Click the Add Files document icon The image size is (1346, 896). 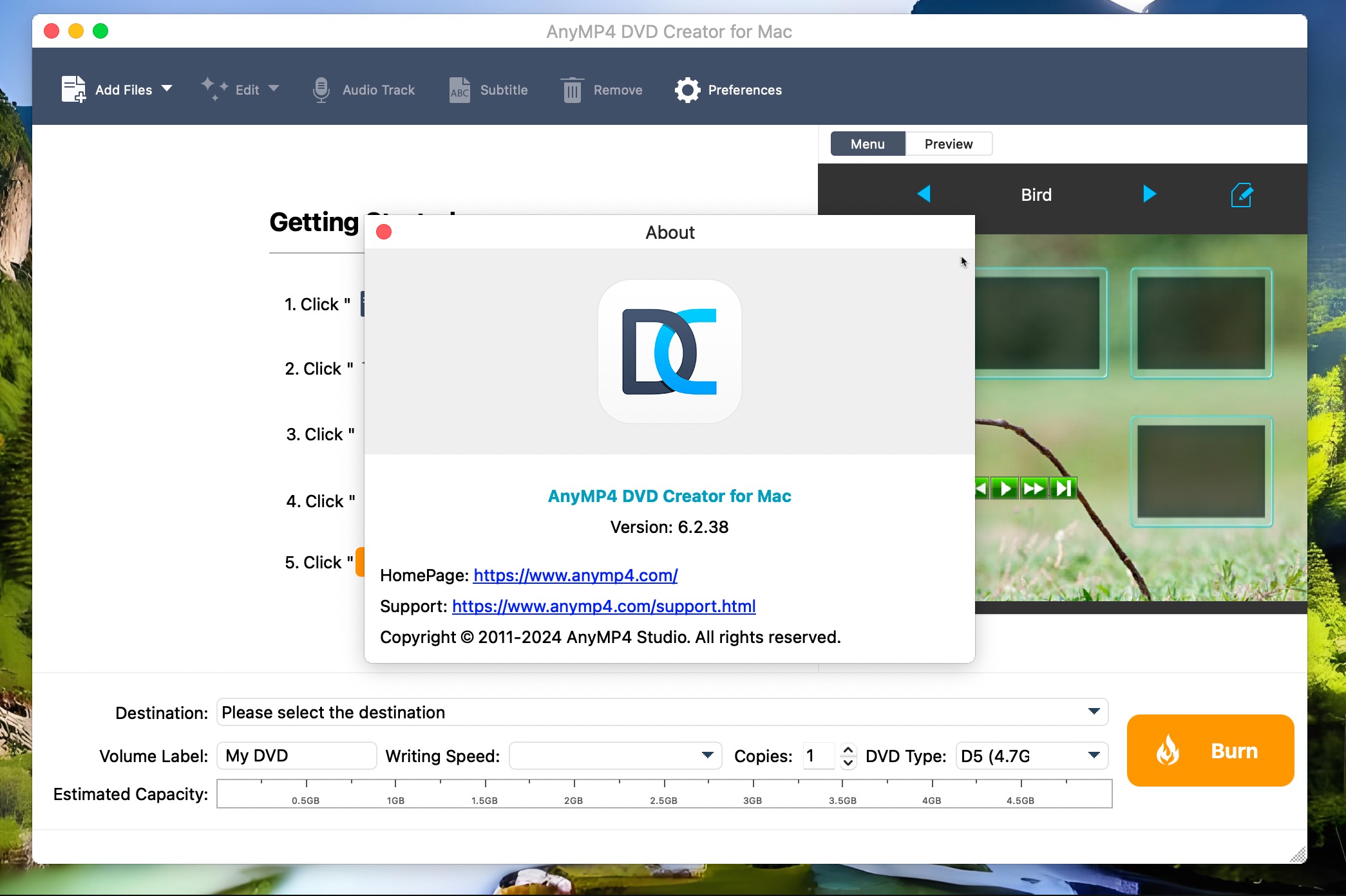point(73,89)
